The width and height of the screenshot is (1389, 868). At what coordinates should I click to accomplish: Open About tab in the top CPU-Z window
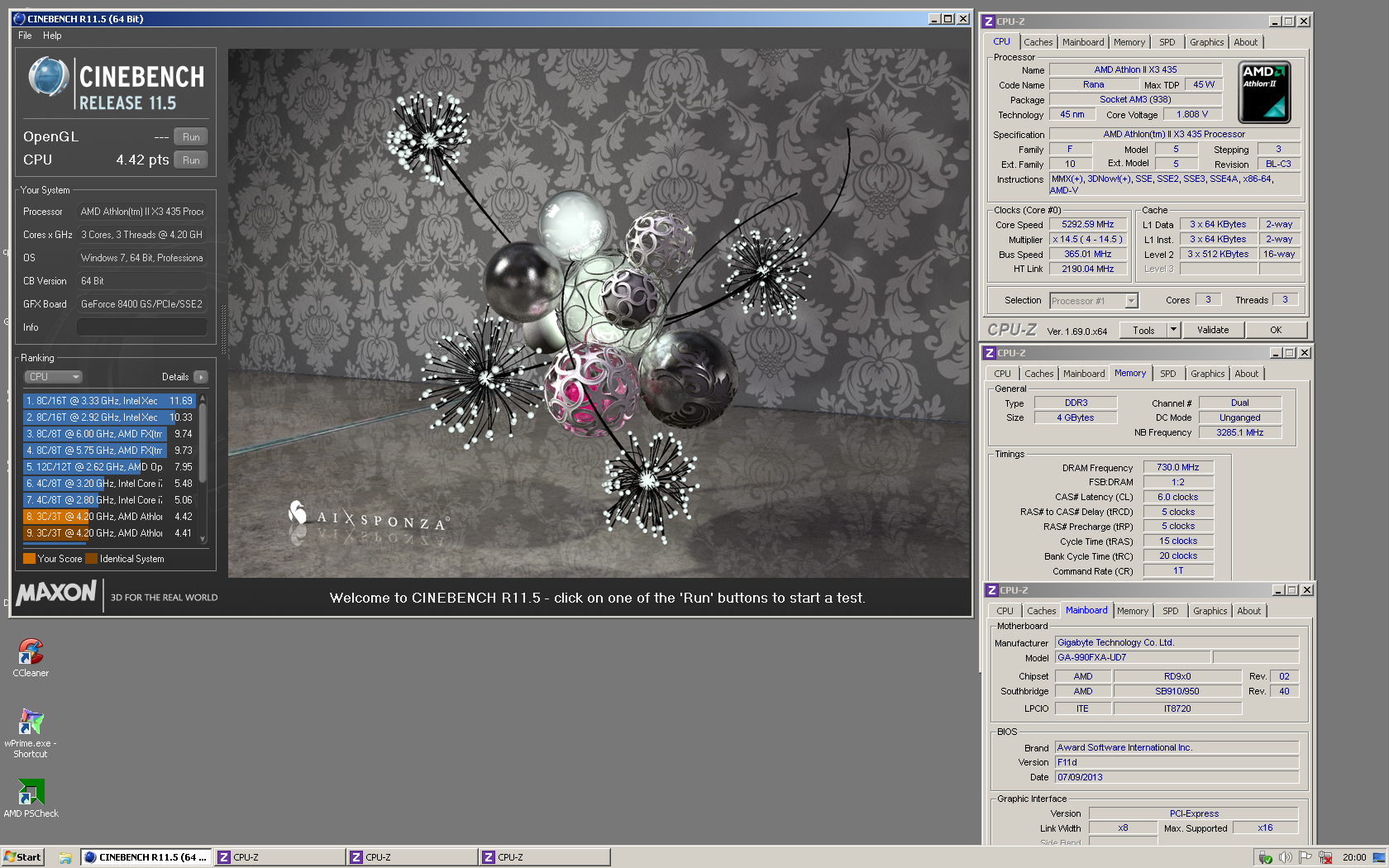pyautogui.click(x=1245, y=42)
